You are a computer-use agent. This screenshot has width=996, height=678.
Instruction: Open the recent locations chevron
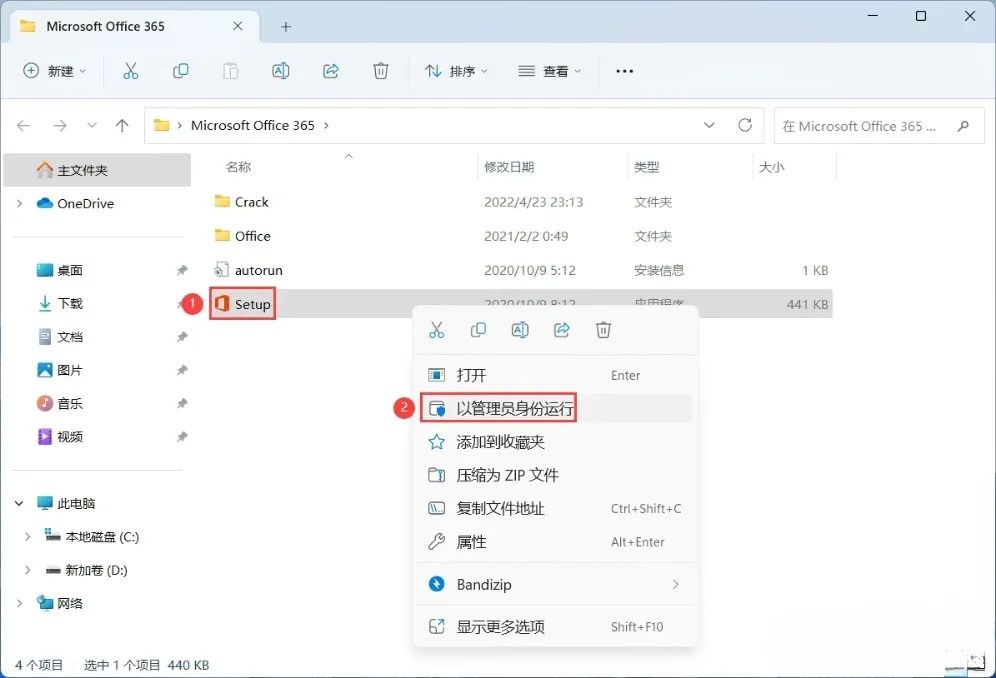[92, 126]
